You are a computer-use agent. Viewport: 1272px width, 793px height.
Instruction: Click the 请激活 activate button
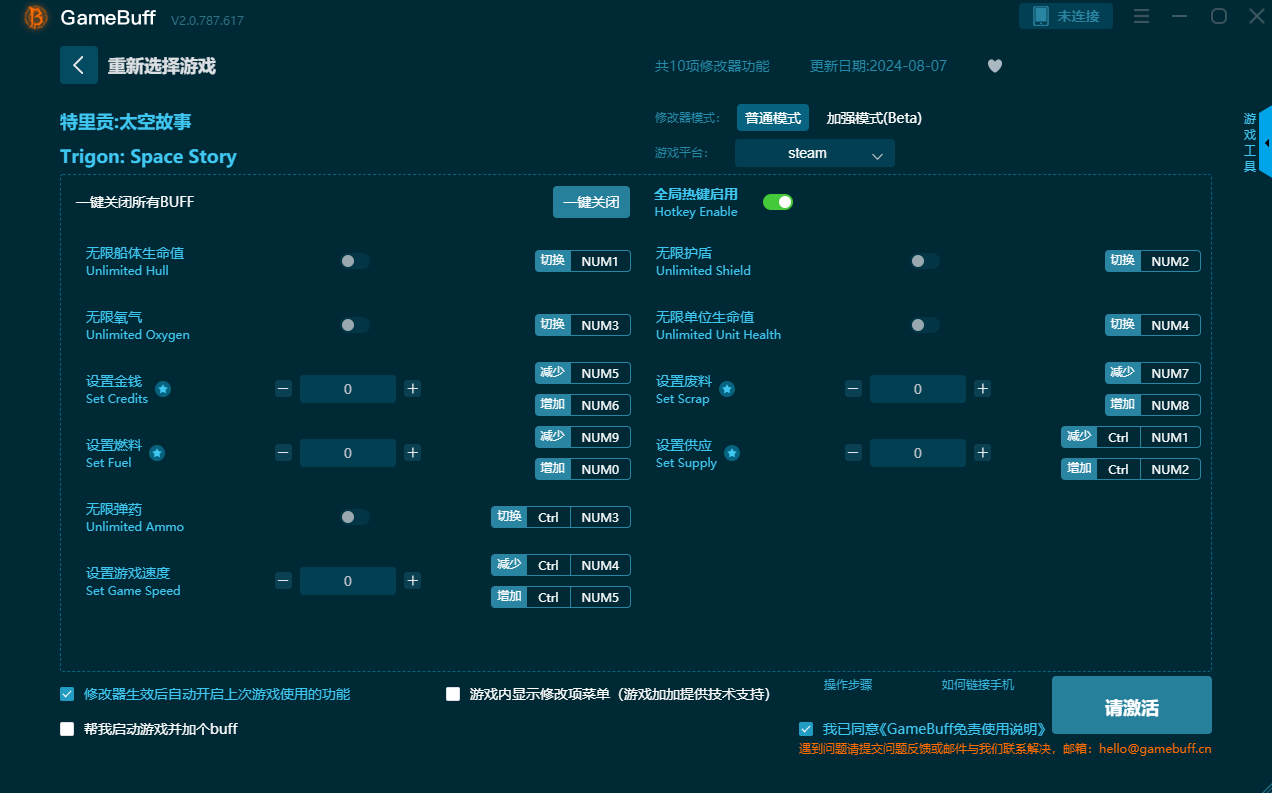tap(1131, 708)
